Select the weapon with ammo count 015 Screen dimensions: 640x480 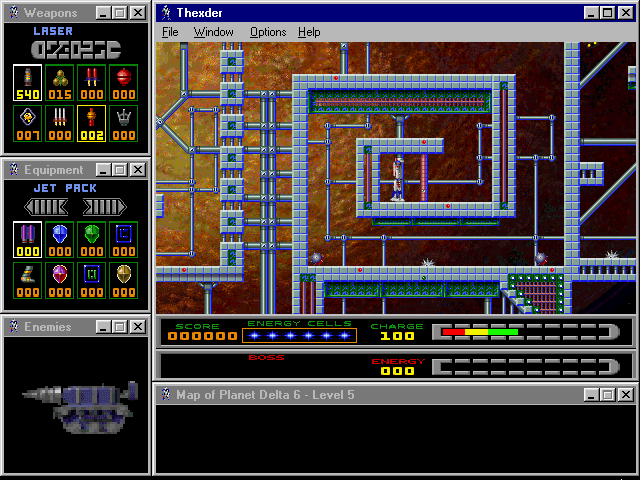click(59, 82)
